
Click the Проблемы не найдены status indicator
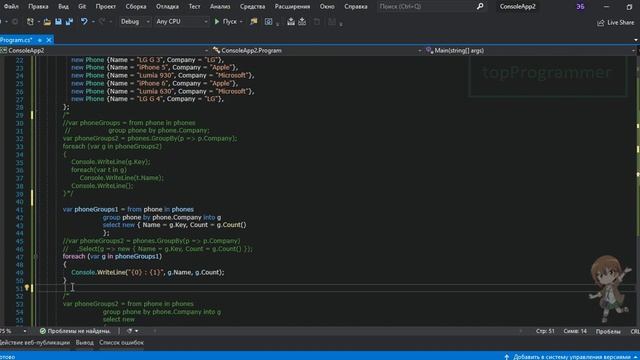pos(75,331)
